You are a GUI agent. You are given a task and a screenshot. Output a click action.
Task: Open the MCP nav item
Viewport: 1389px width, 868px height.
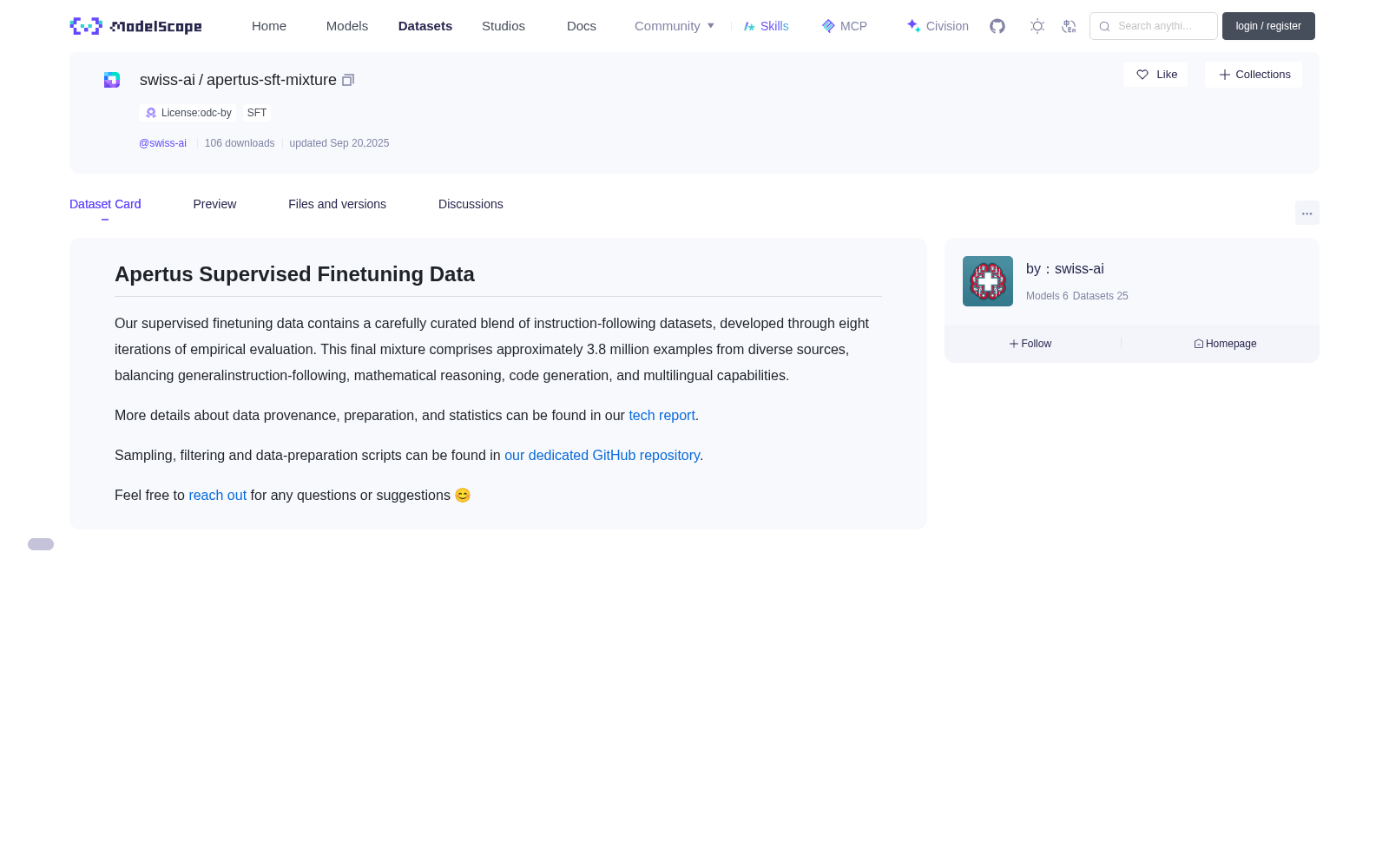pos(844,26)
